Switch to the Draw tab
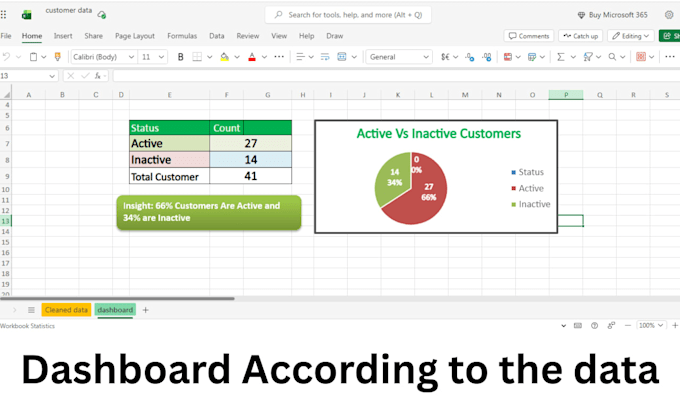 (334, 36)
